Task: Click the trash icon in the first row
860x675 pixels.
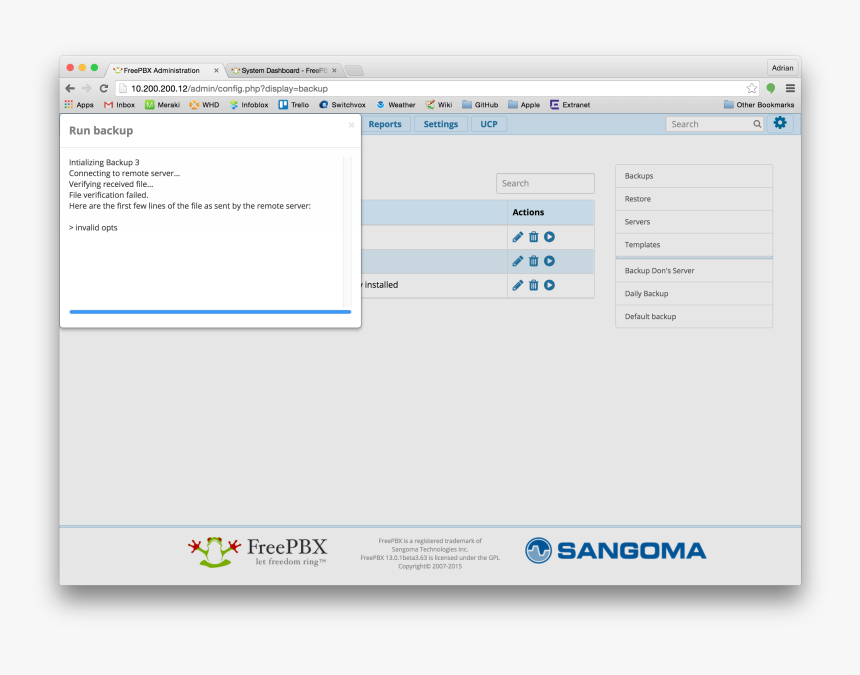Action: pos(534,237)
